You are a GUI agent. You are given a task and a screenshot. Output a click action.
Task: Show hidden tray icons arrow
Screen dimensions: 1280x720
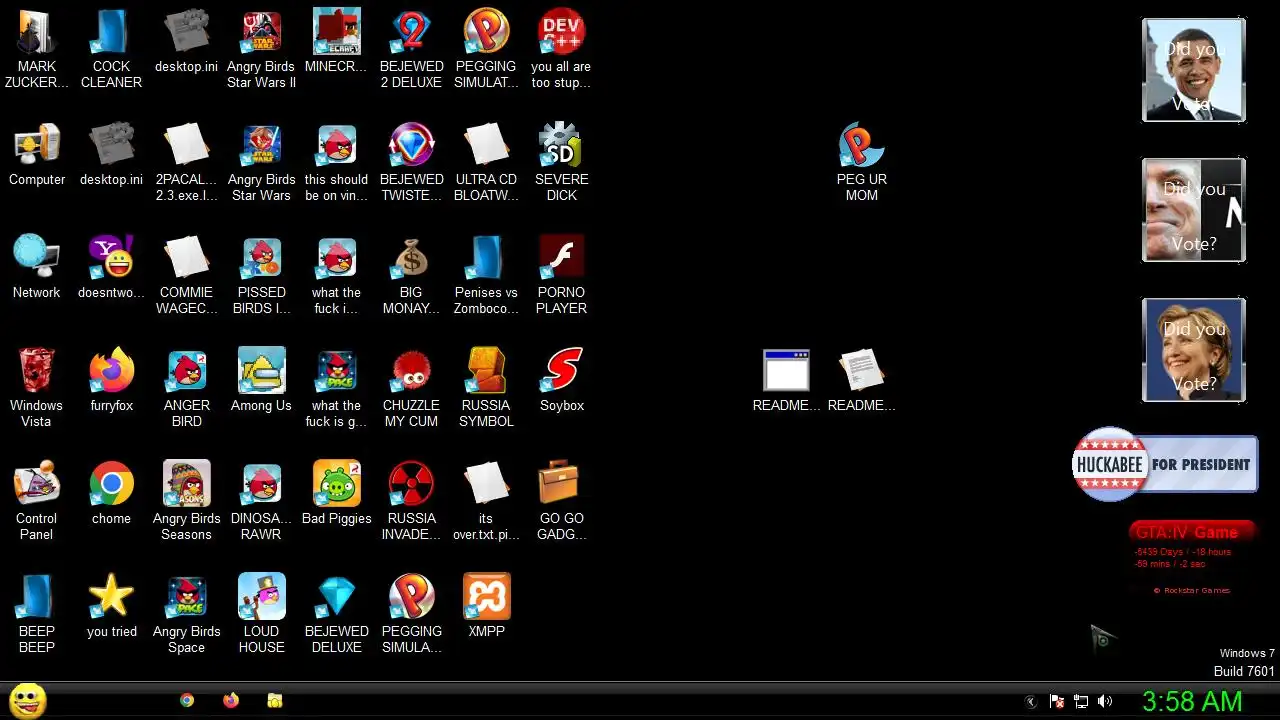pos(1031,702)
